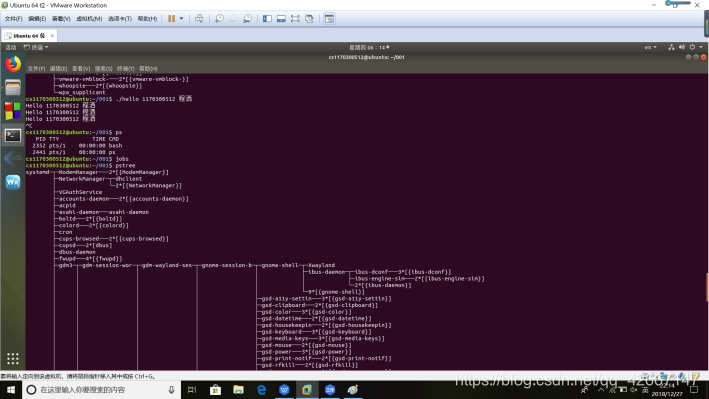The image size is (709, 399).
Task: Close the Ubuntu 64 位 VM tab
Action: coord(52,35)
